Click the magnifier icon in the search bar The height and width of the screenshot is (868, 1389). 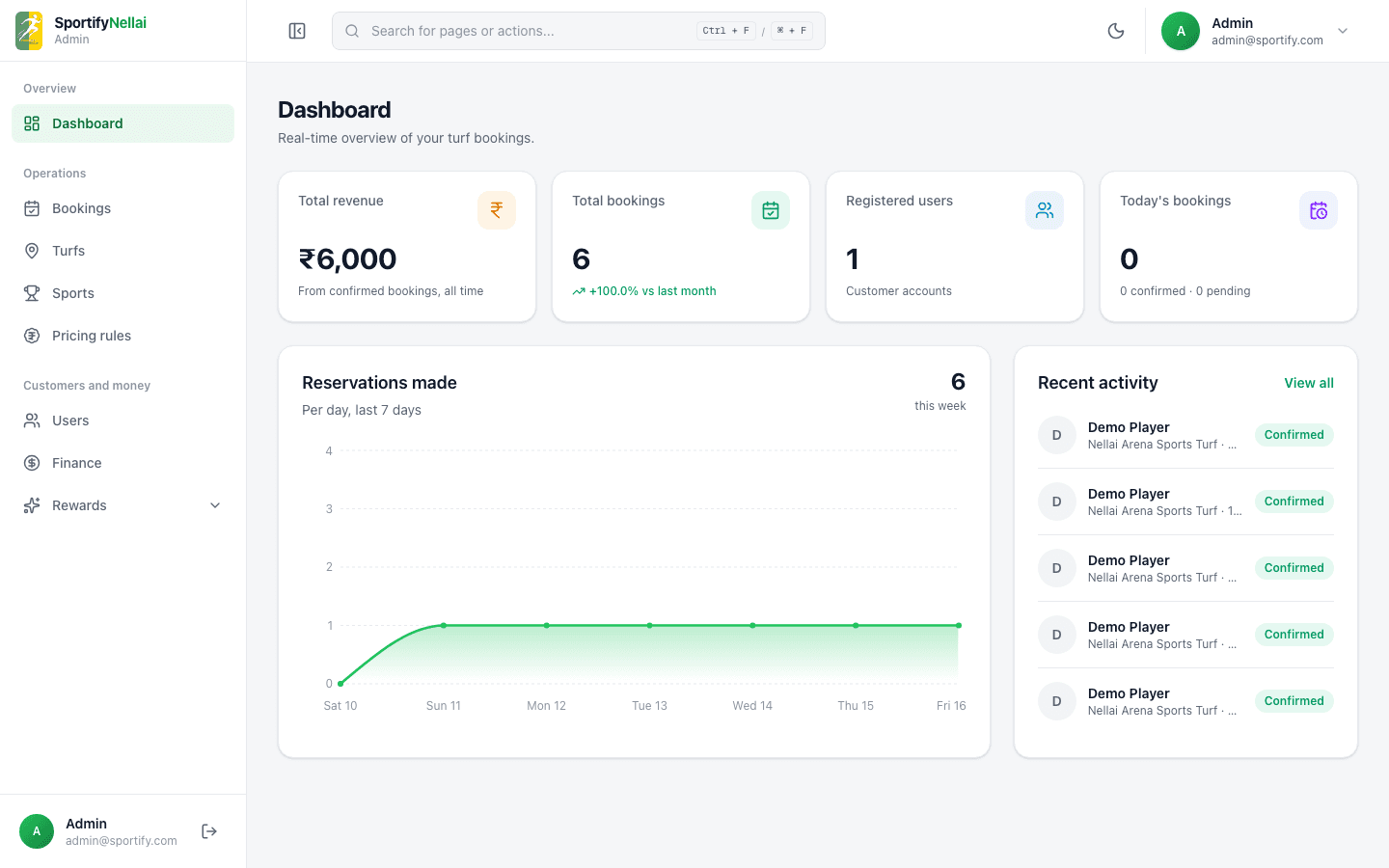[352, 31]
